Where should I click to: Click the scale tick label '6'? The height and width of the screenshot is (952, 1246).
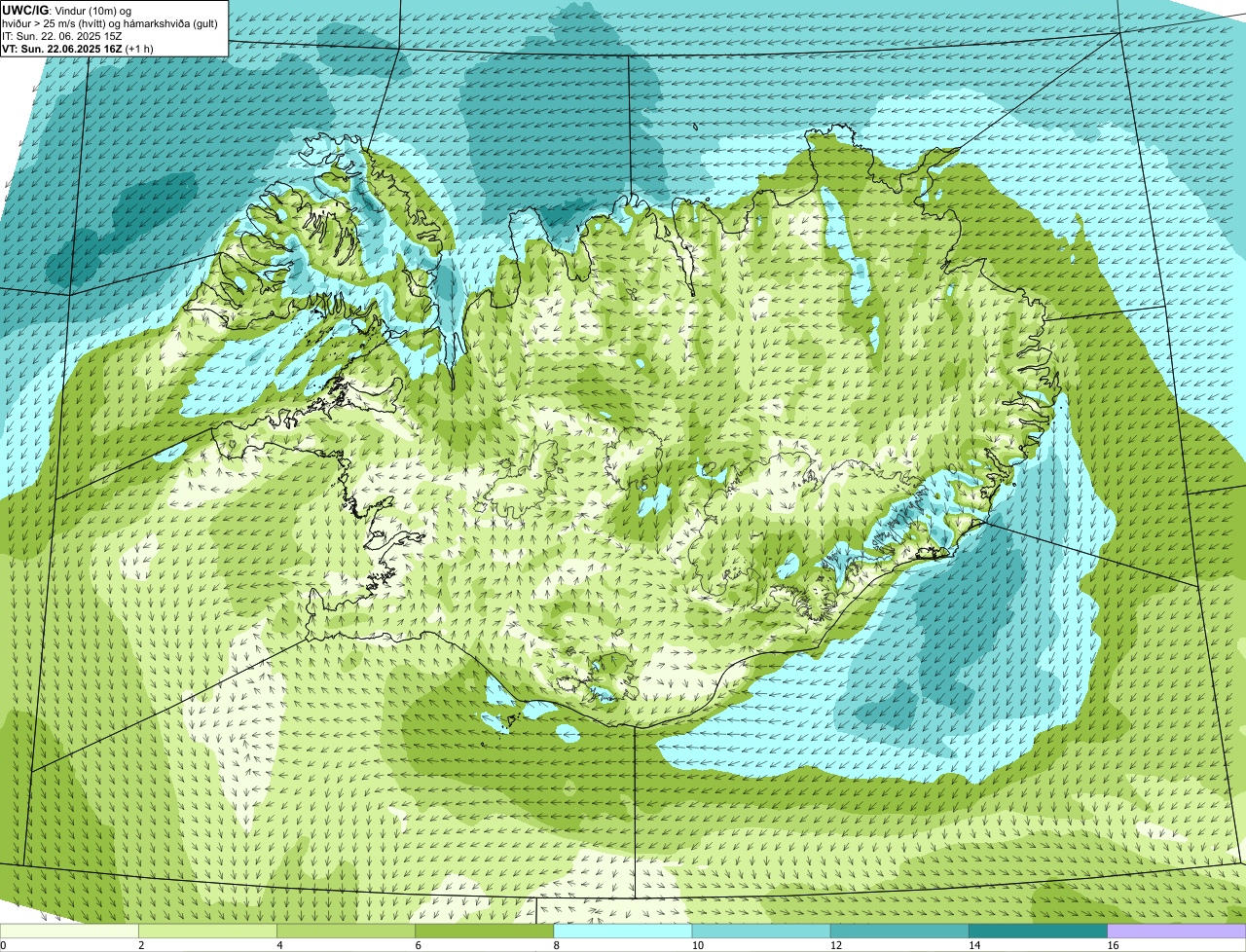click(x=419, y=945)
